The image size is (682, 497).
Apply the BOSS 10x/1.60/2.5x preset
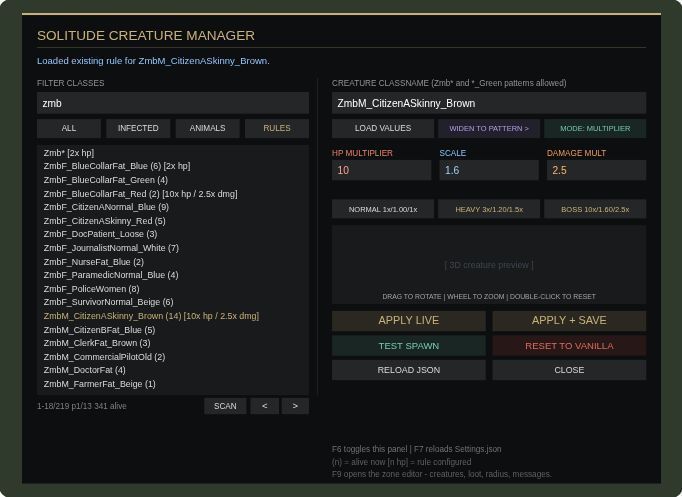[x=595, y=209]
